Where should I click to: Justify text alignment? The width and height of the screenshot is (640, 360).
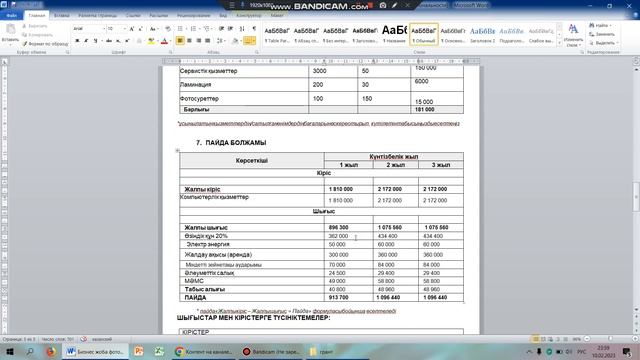pyautogui.click(x=208, y=41)
